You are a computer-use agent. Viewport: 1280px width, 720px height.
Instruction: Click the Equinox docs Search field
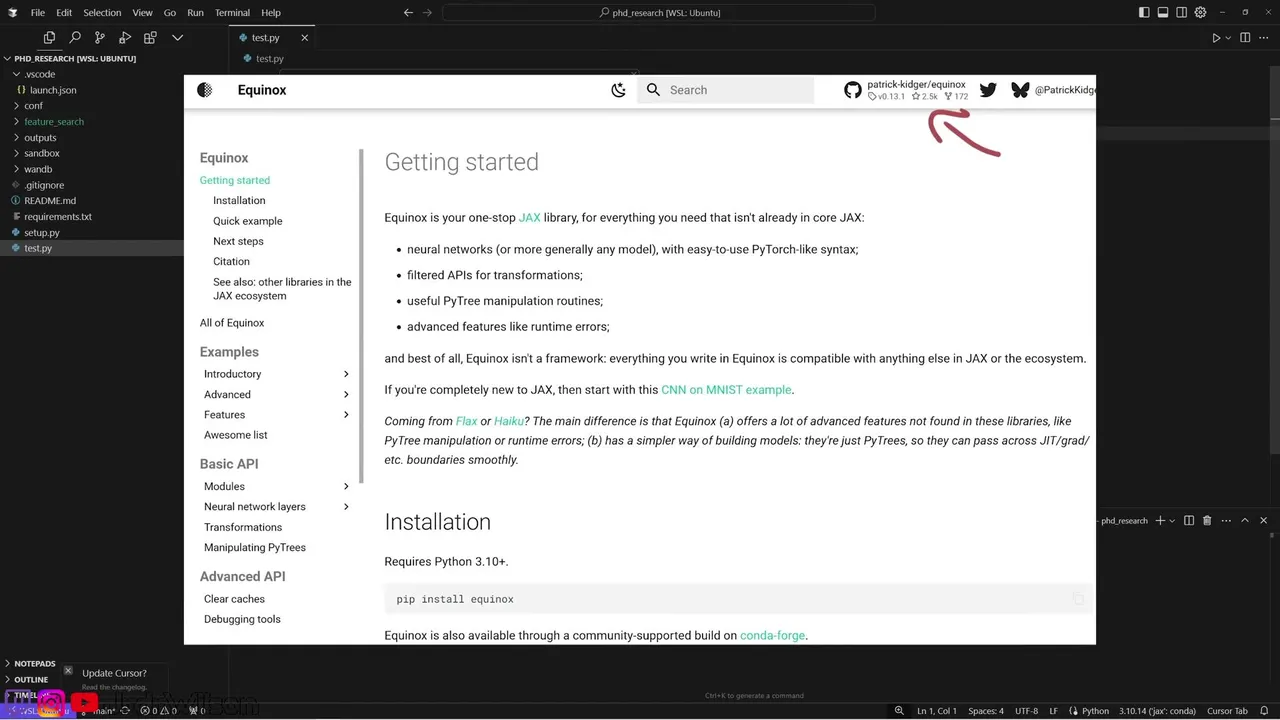click(x=726, y=90)
